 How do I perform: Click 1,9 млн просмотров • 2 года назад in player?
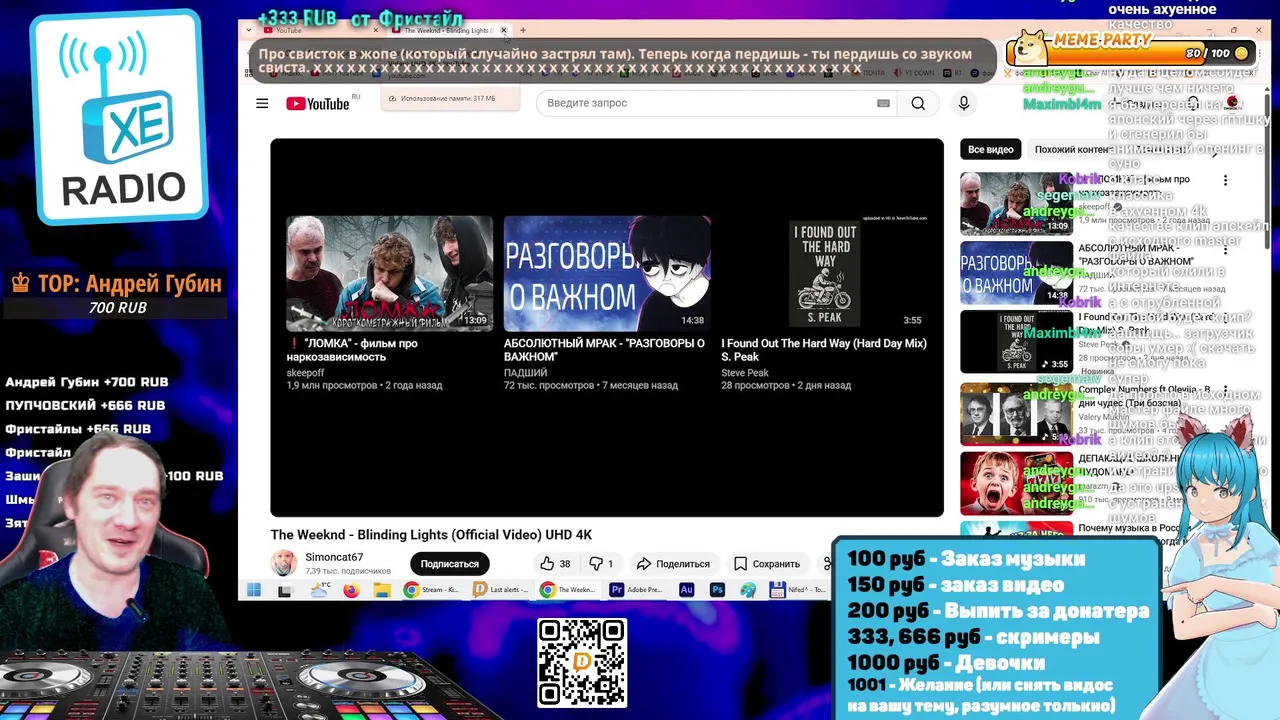pyautogui.click(x=364, y=385)
